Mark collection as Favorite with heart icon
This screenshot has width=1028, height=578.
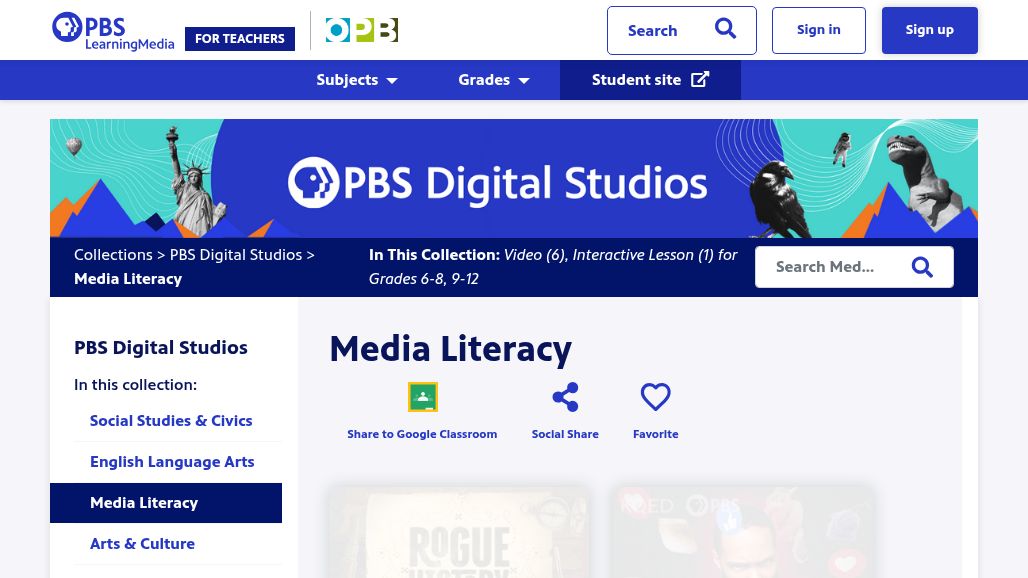pyautogui.click(x=655, y=397)
